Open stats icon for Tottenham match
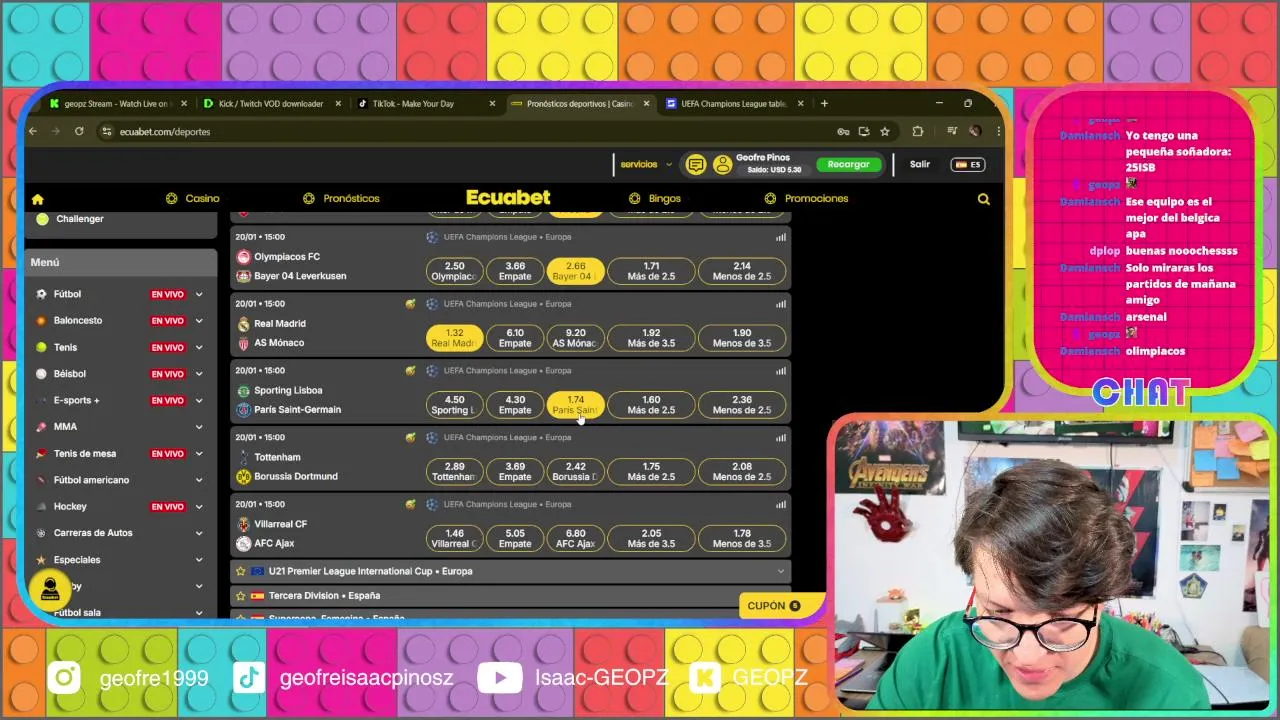Viewport: 1280px width, 720px height. click(x=781, y=438)
